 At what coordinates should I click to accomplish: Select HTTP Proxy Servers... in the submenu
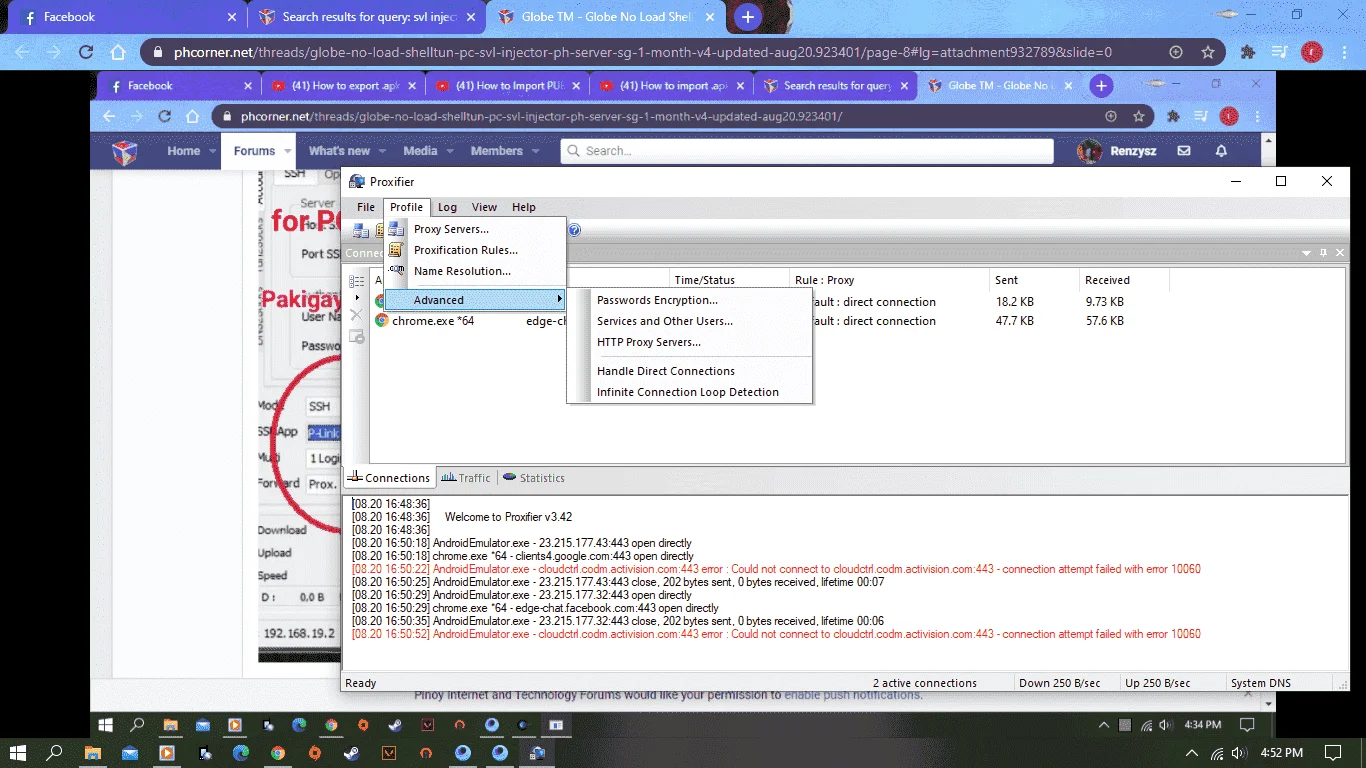point(649,342)
